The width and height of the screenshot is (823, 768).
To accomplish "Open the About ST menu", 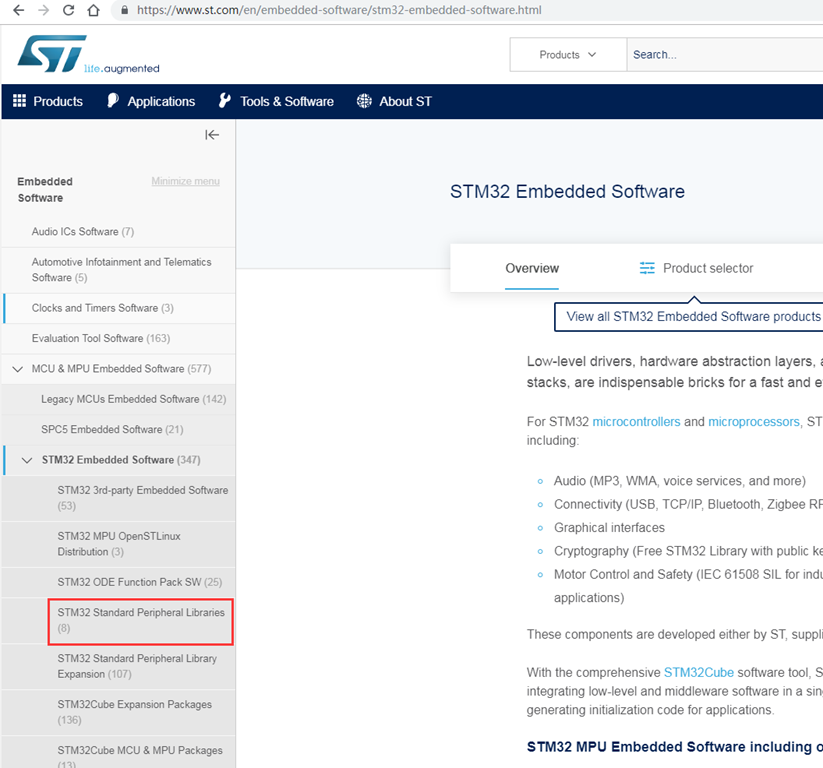I will (x=406, y=101).
